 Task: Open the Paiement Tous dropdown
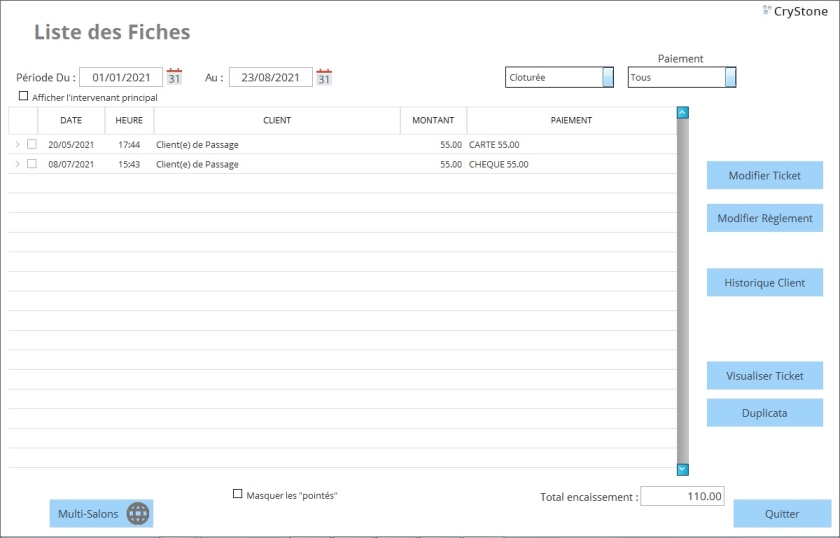pos(730,77)
